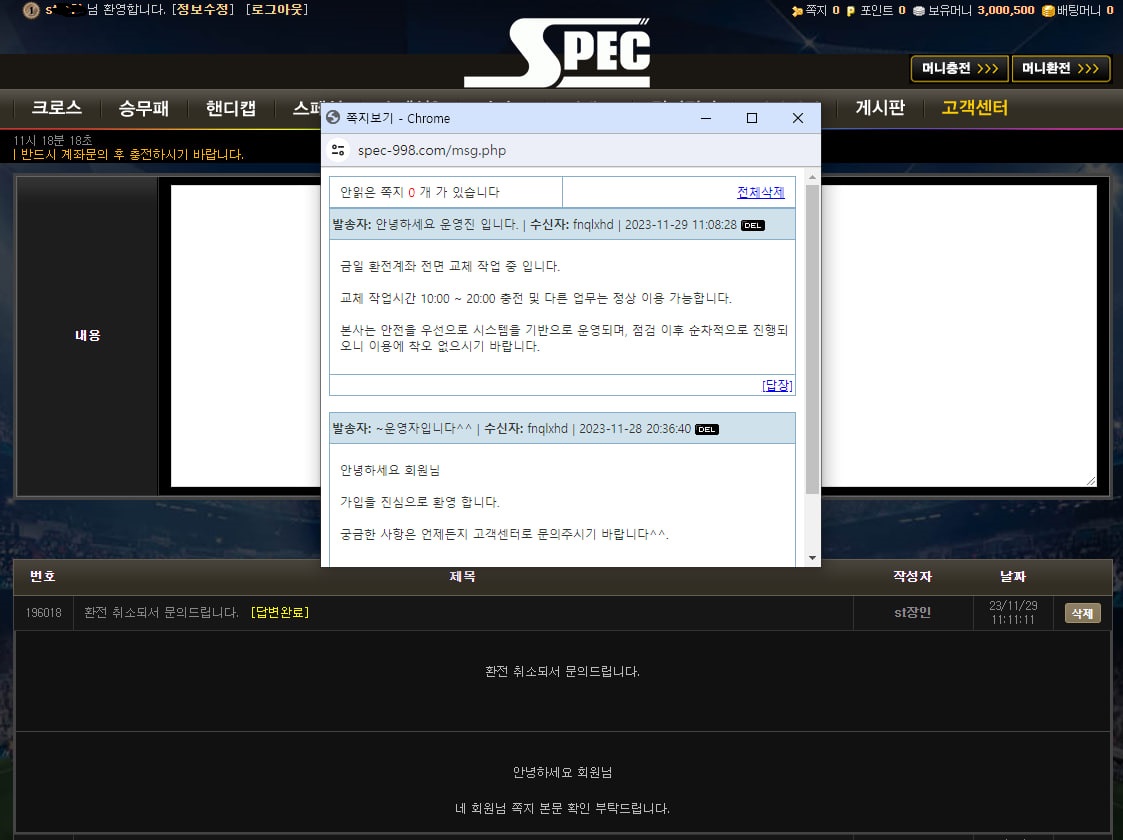Click the [답장] reply link
Image resolution: width=1123 pixels, height=840 pixels.
(776, 385)
